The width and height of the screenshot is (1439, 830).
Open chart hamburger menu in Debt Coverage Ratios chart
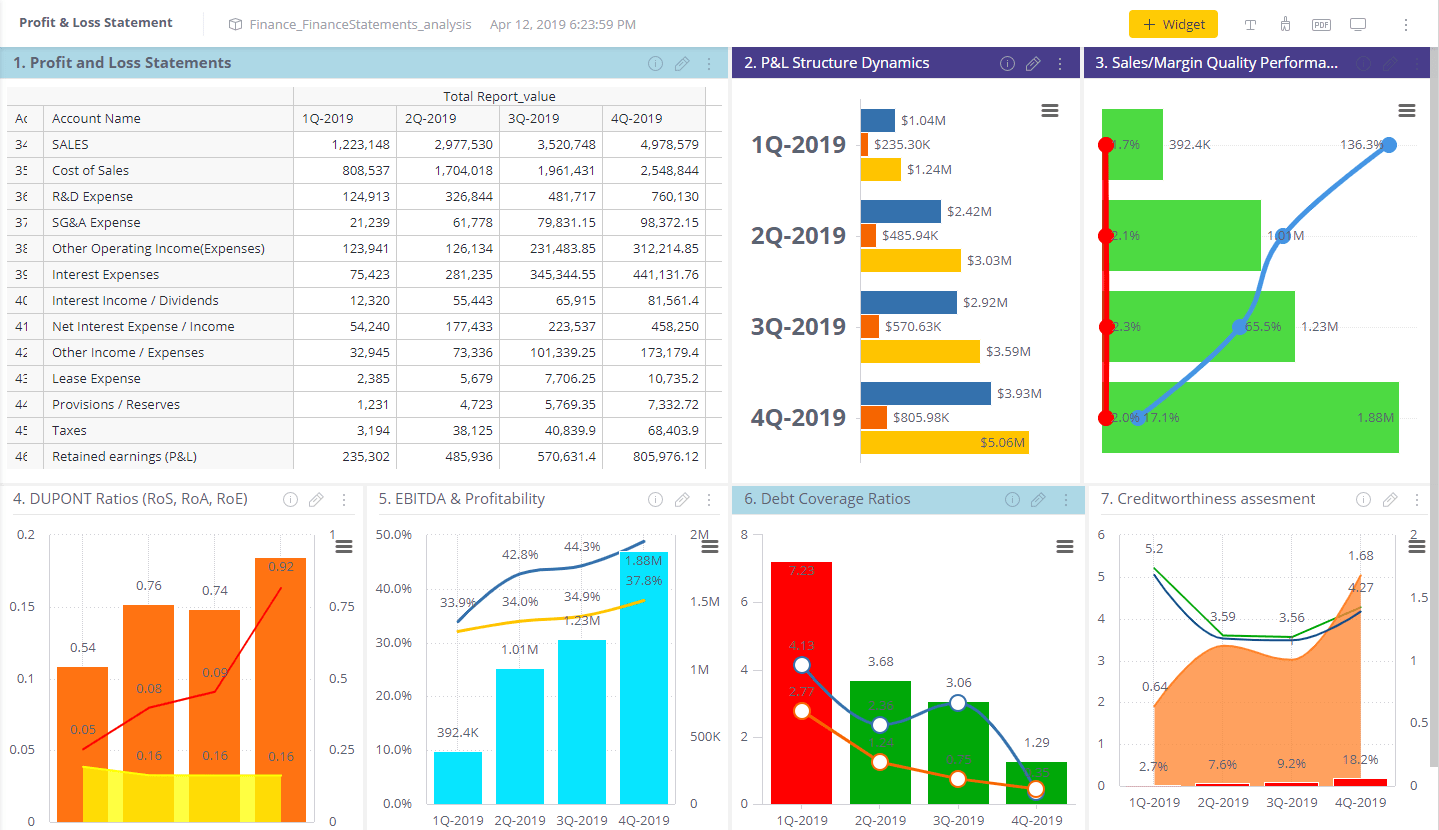(1065, 546)
